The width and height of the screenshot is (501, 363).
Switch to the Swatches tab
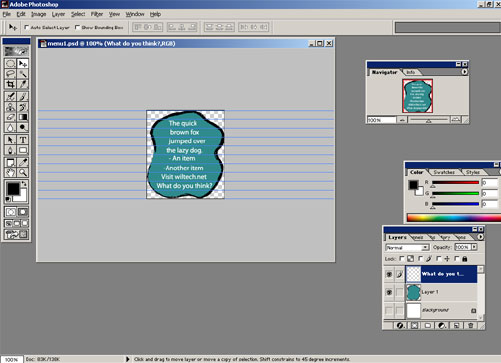pyautogui.click(x=444, y=172)
